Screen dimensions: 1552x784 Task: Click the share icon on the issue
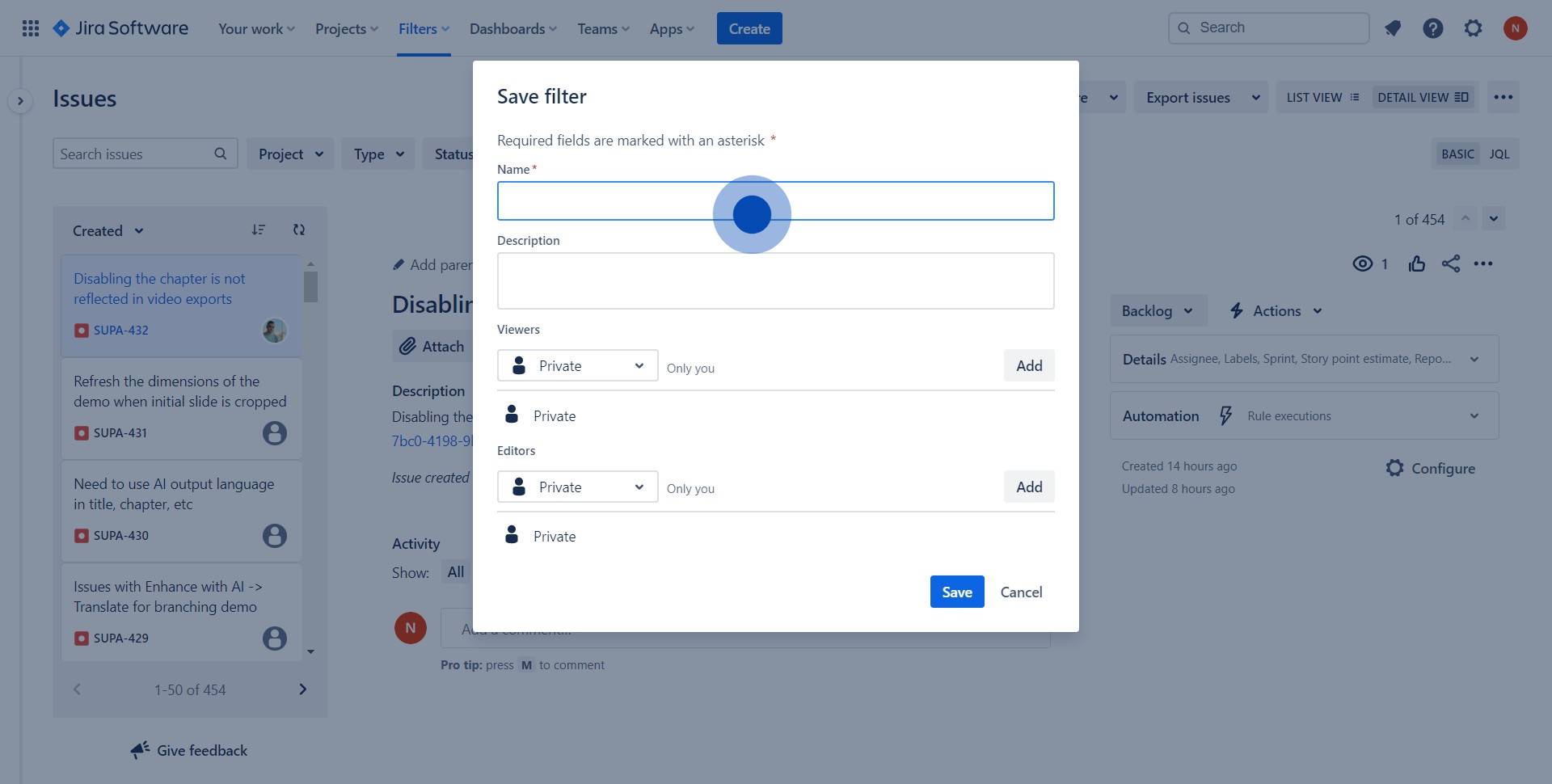pos(1452,263)
